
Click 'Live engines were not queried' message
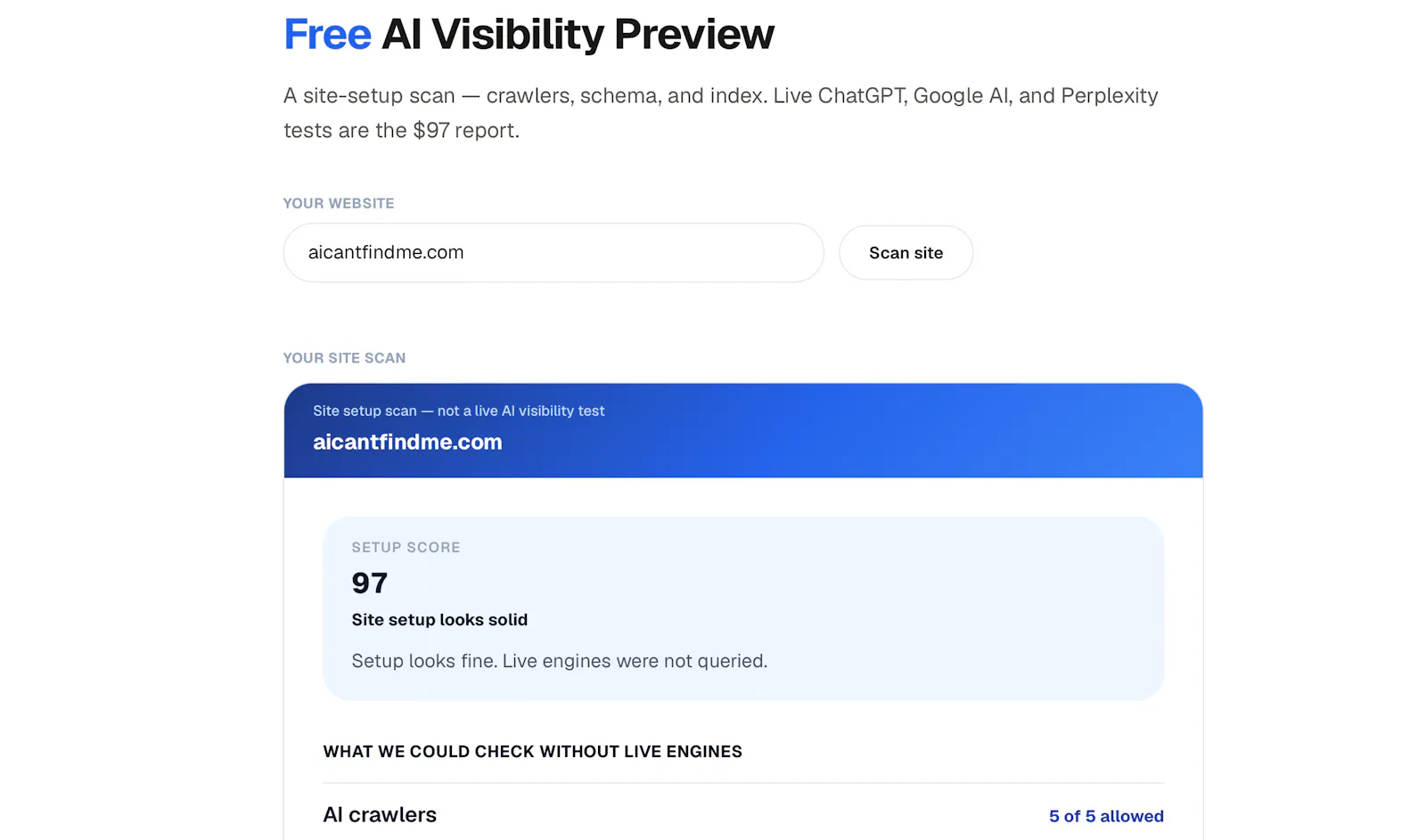635,661
